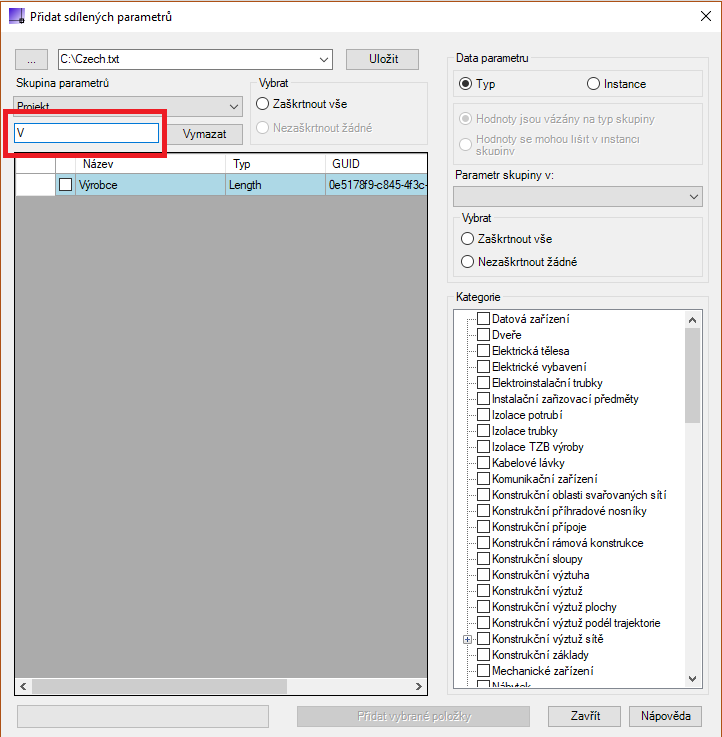Select the Typ radio button in Data parametru

465,84
